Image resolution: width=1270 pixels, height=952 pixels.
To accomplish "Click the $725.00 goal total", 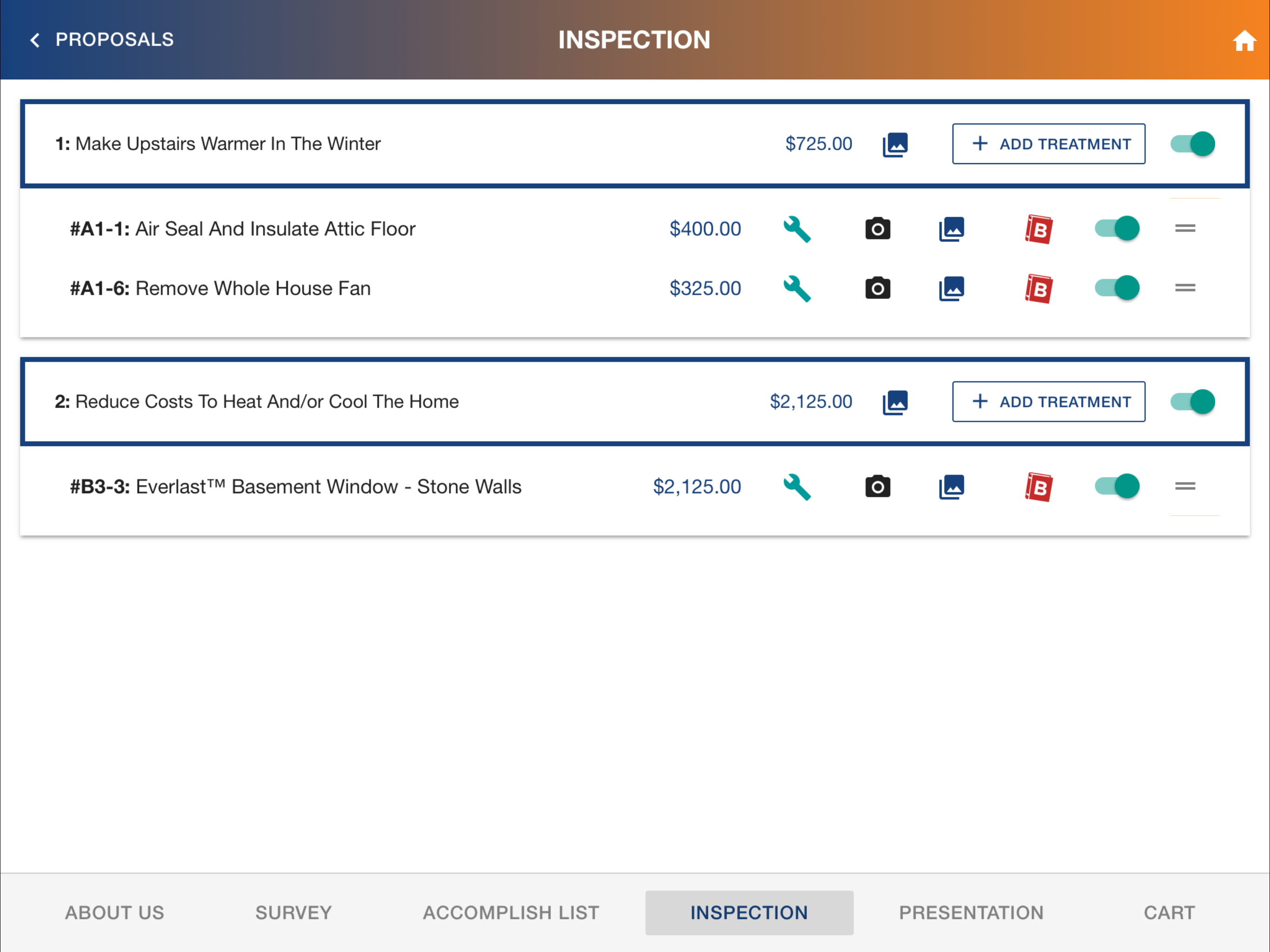I will click(819, 144).
